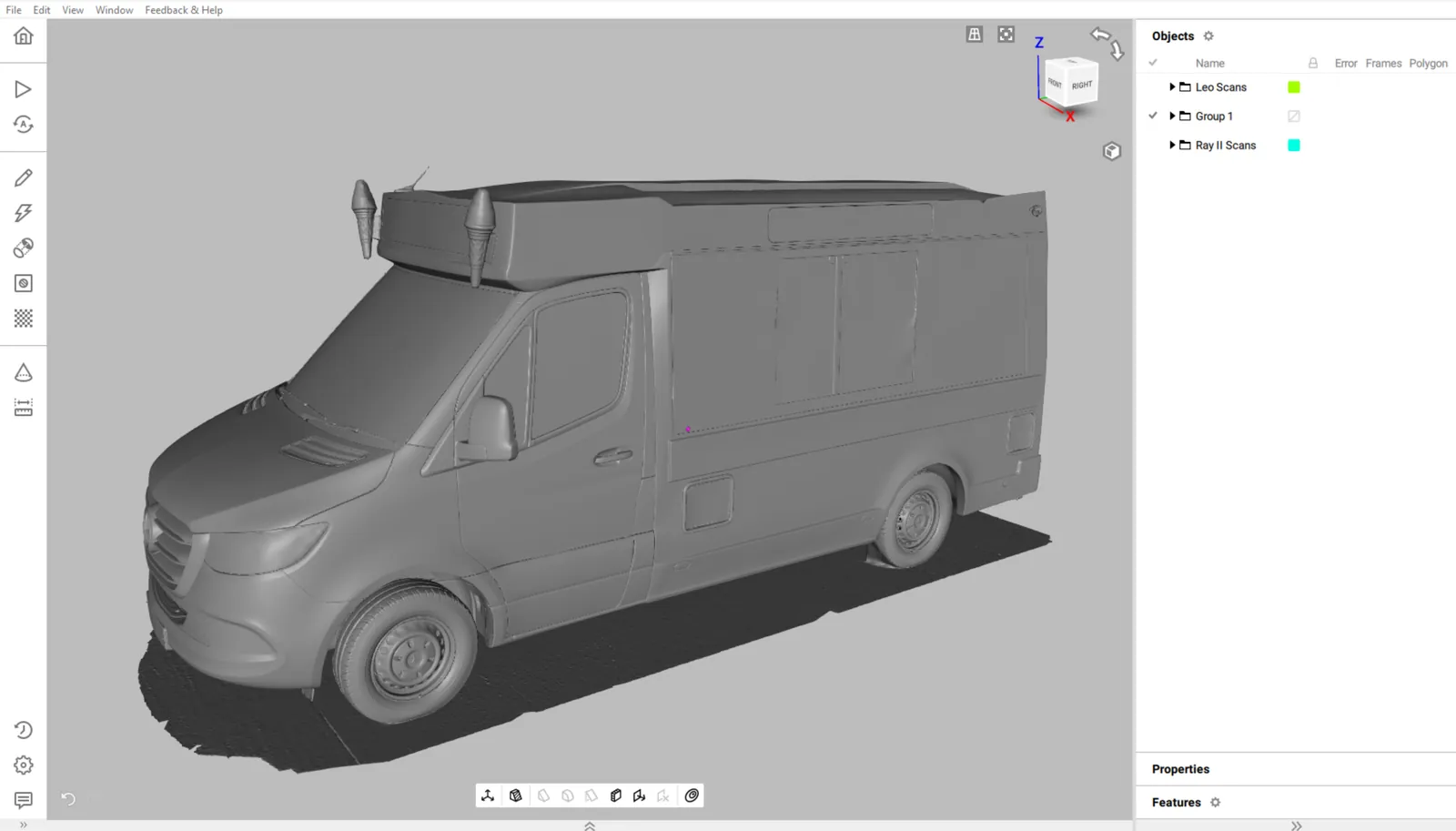
Task: Toggle the perspective grid view icon
Action: coord(975,35)
